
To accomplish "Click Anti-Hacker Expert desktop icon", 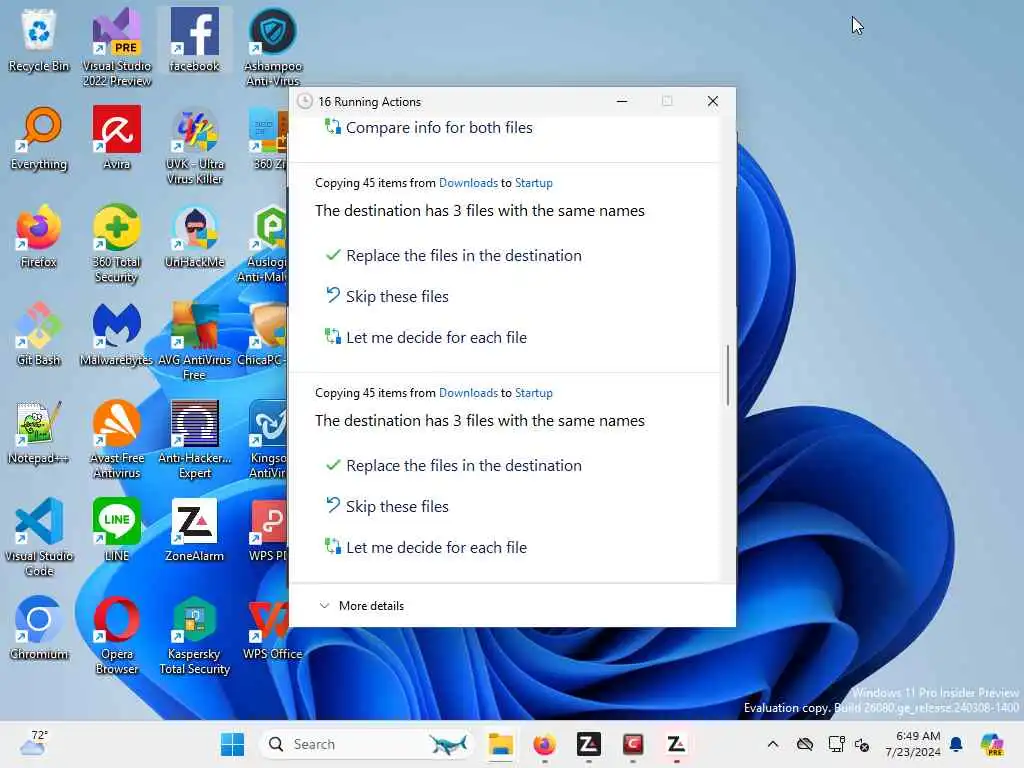I will (x=195, y=439).
